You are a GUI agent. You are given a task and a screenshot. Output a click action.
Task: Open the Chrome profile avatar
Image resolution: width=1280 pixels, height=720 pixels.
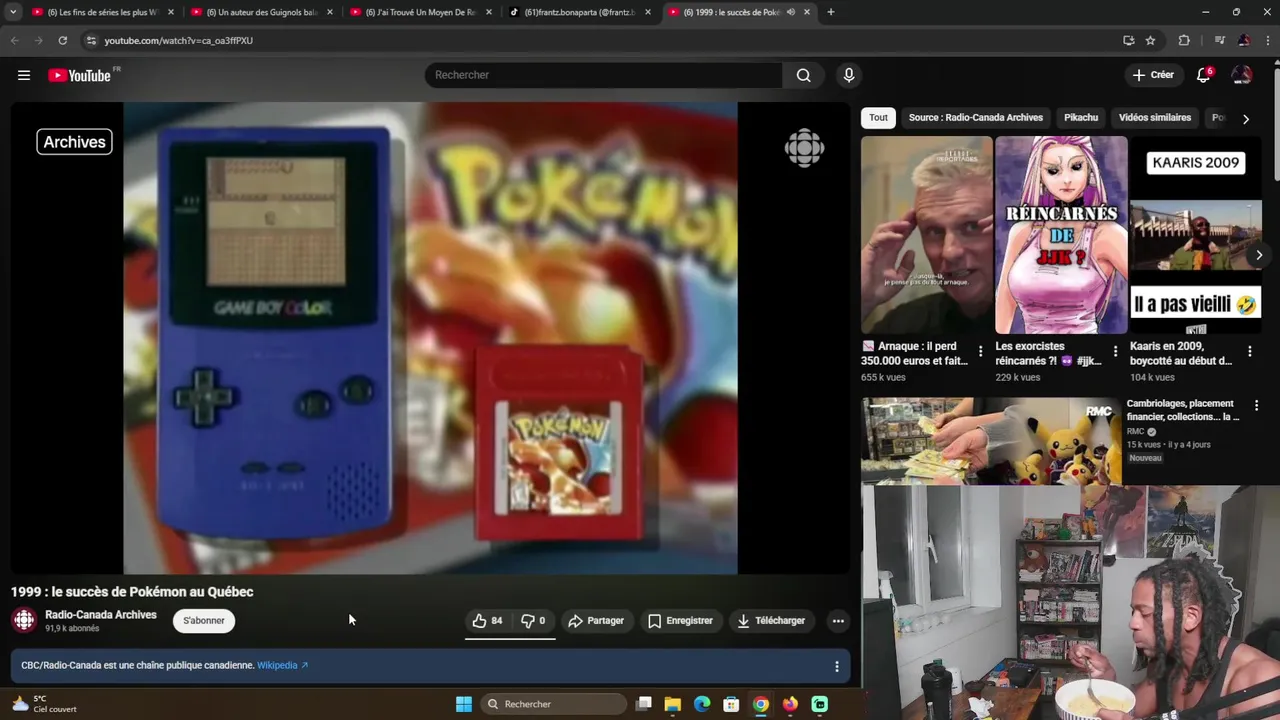pos(1243,40)
